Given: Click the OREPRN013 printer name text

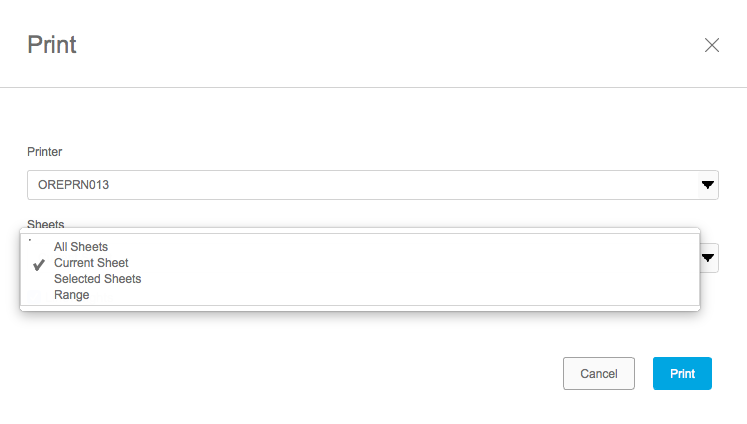Looking at the screenshot, I should (x=73, y=185).
